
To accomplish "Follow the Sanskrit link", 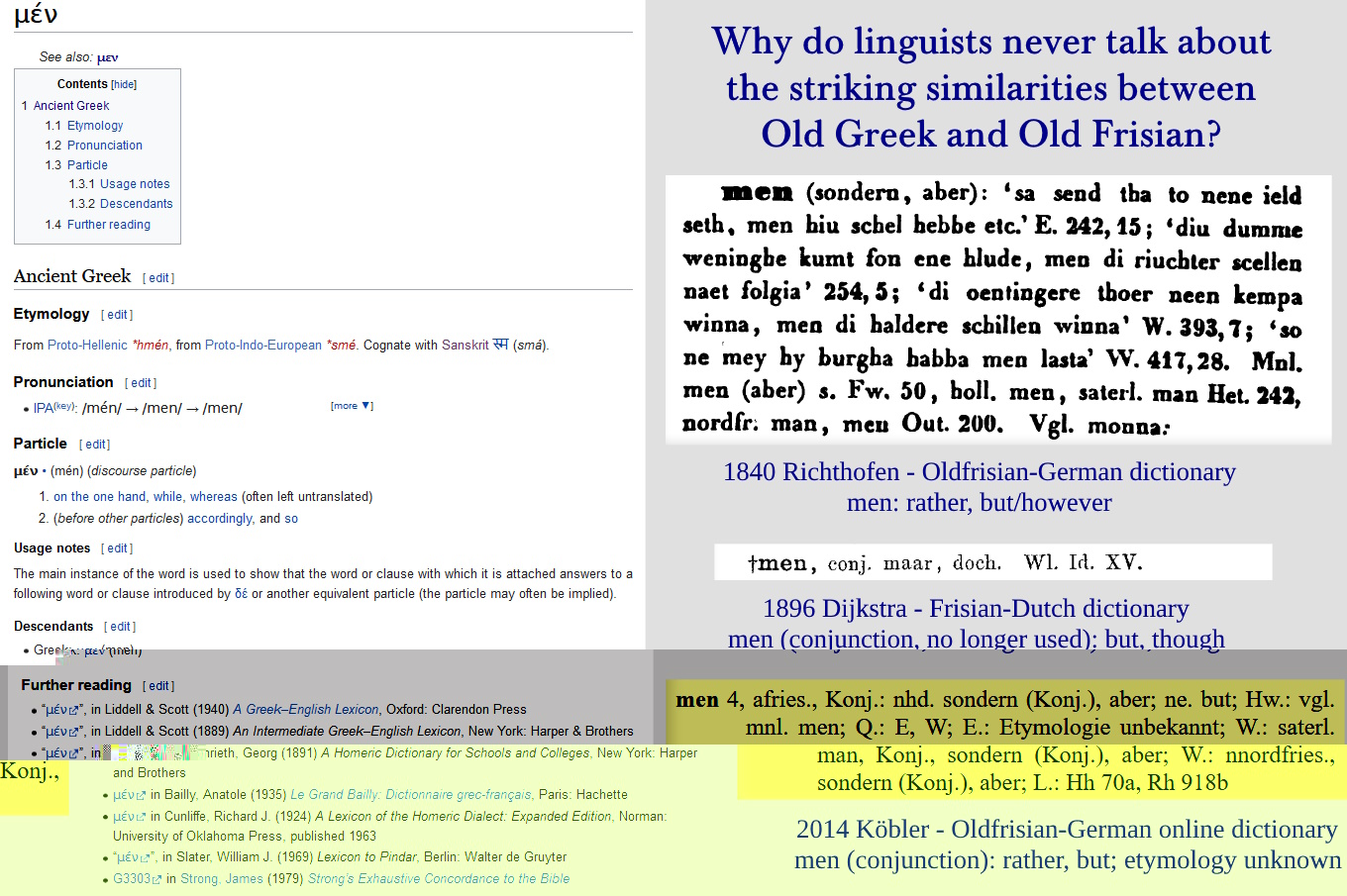I will pyautogui.click(x=465, y=346).
